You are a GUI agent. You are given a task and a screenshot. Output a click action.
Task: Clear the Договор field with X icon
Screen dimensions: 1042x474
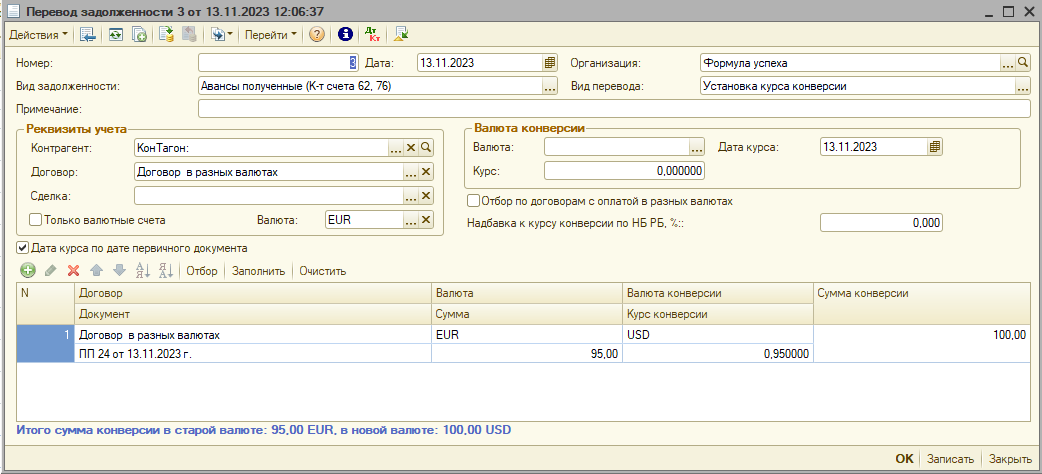coord(426,172)
